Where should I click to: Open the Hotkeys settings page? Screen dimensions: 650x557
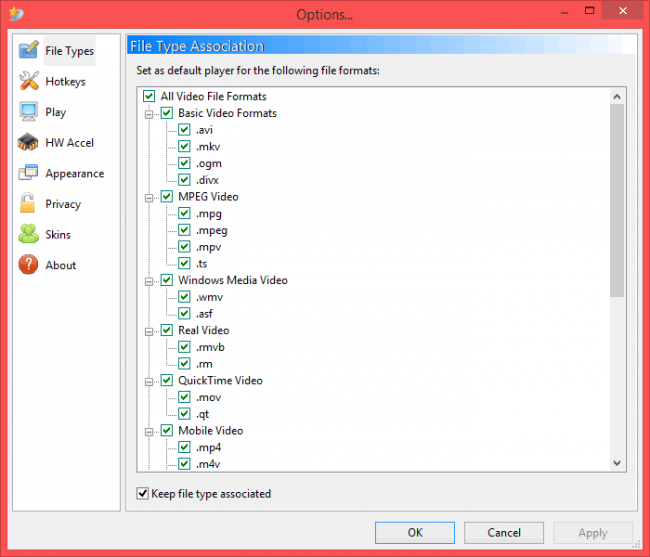coord(65,81)
